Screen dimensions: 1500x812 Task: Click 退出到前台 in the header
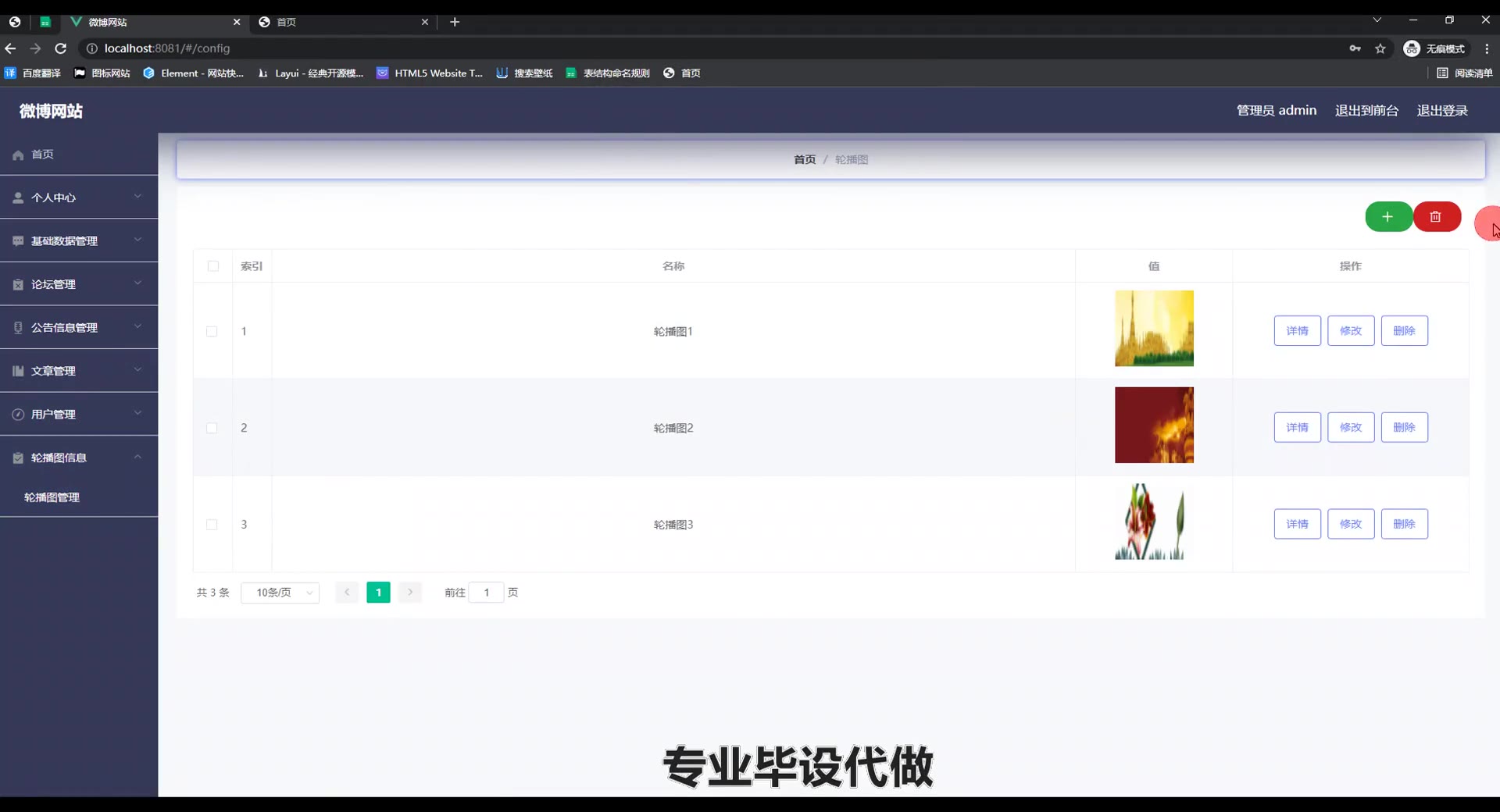tap(1366, 111)
